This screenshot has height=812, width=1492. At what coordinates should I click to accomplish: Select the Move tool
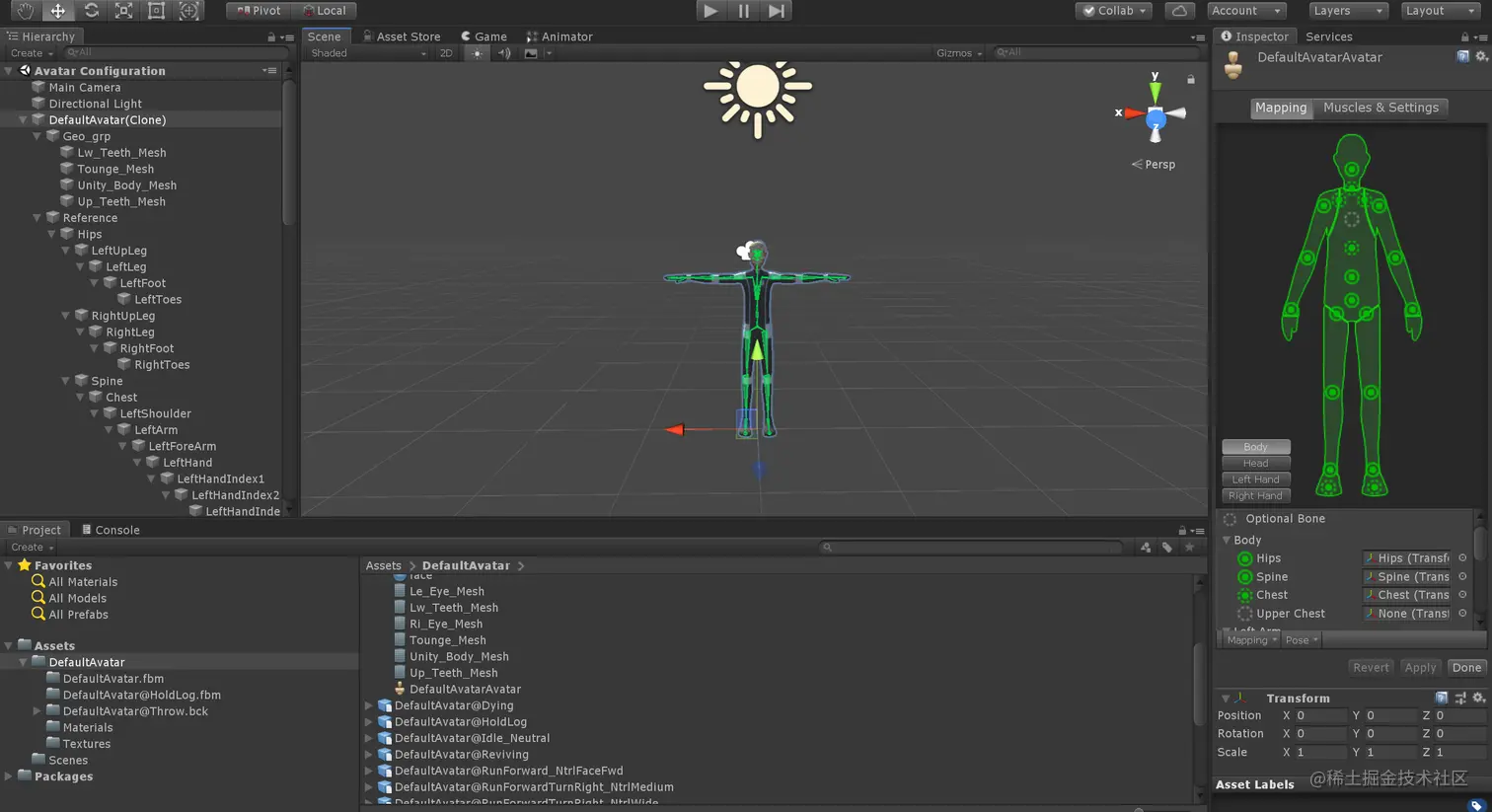(x=57, y=11)
